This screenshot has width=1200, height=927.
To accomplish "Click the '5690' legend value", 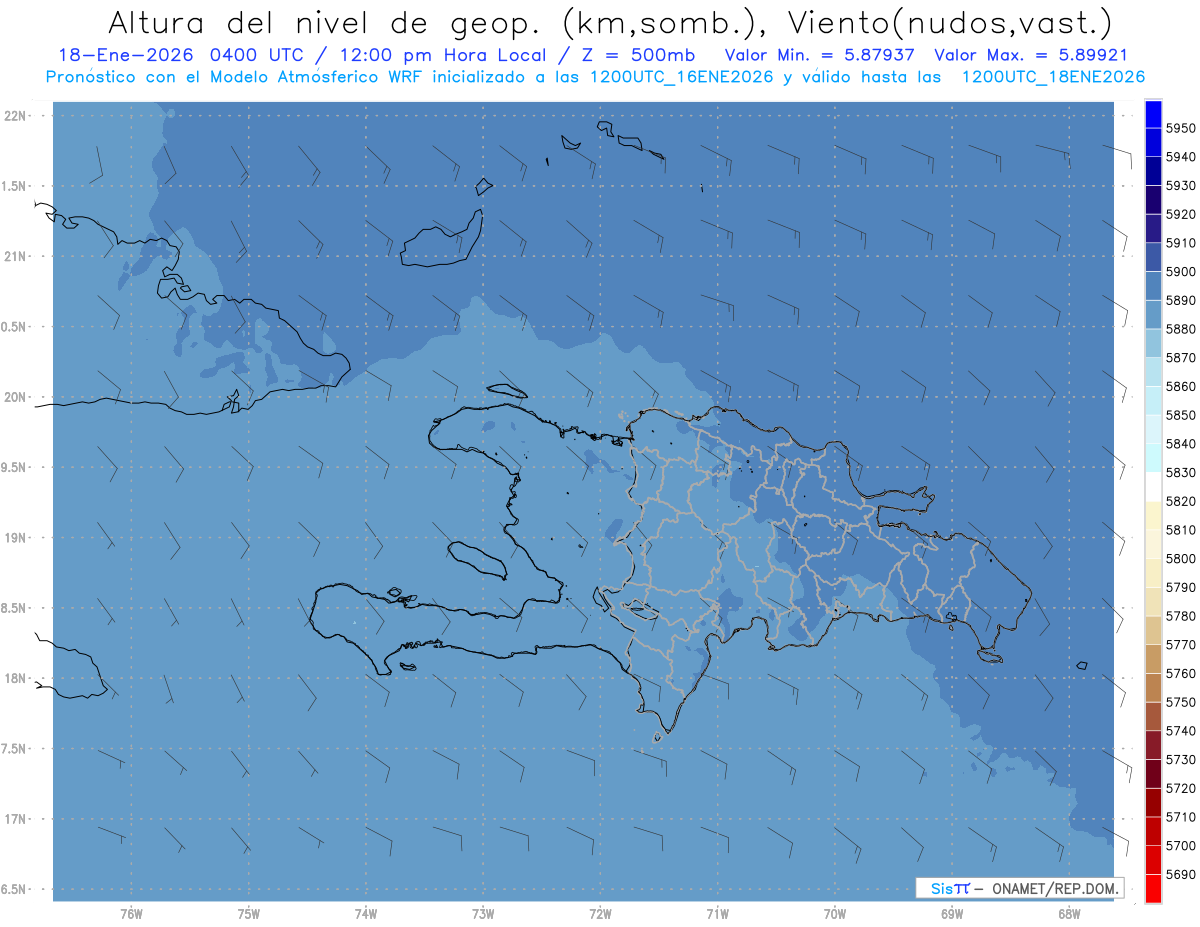I will tap(1181, 874).
